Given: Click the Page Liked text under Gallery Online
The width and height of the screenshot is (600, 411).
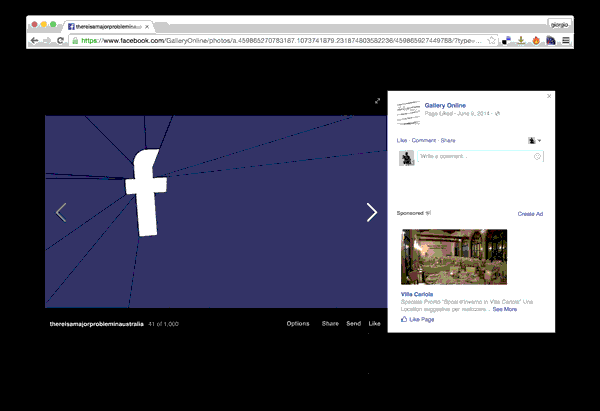Looking at the screenshot, I should tap(439, 114).
